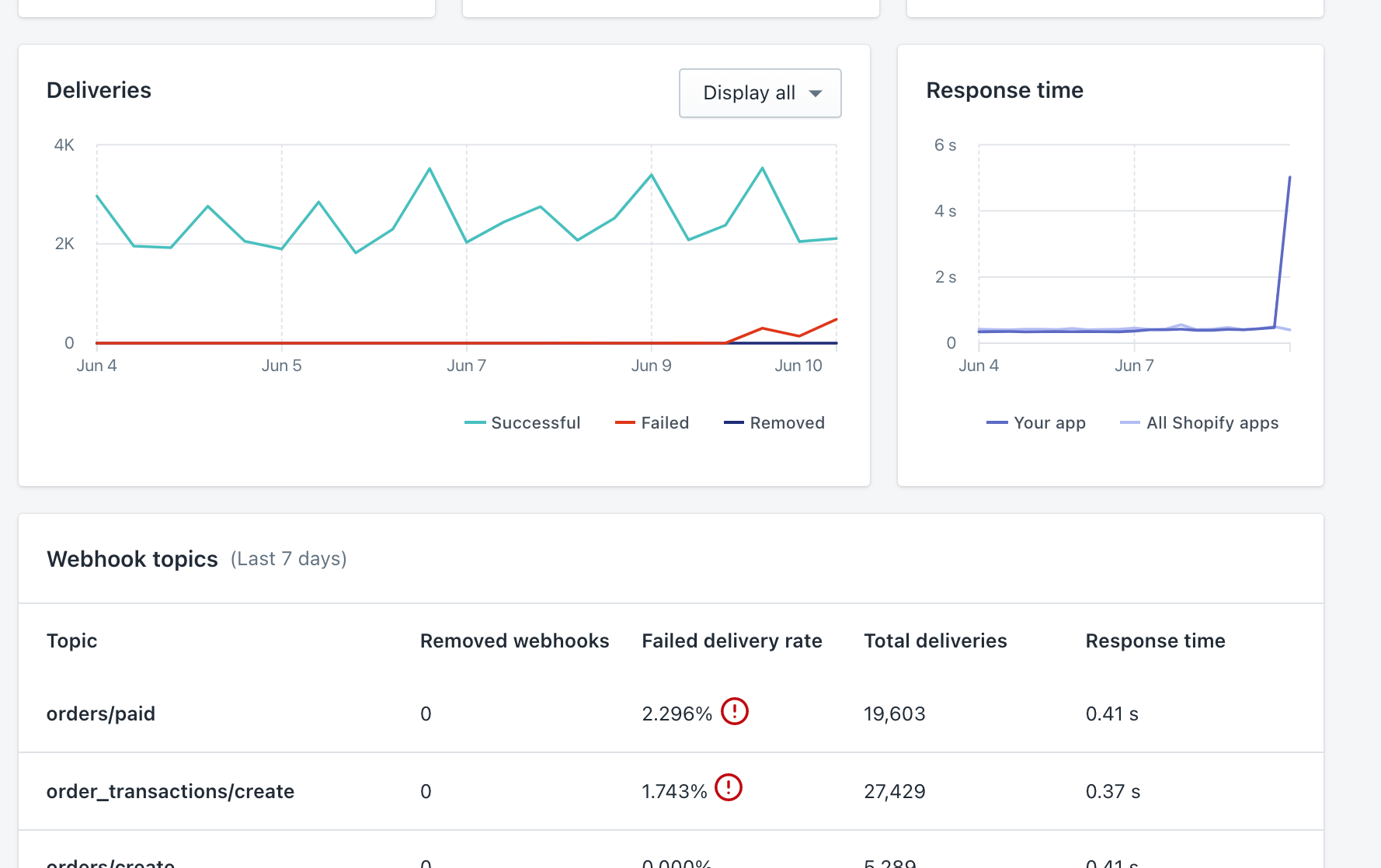
Task: Click the Removed webhooks column header
Action: [x=514, y=641]
